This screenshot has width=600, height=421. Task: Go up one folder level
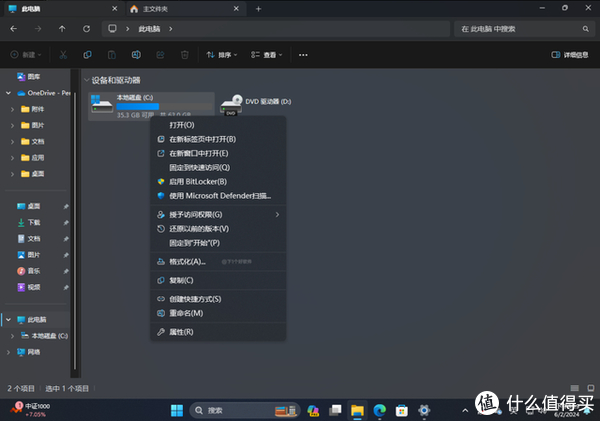[x=62, y=29]
